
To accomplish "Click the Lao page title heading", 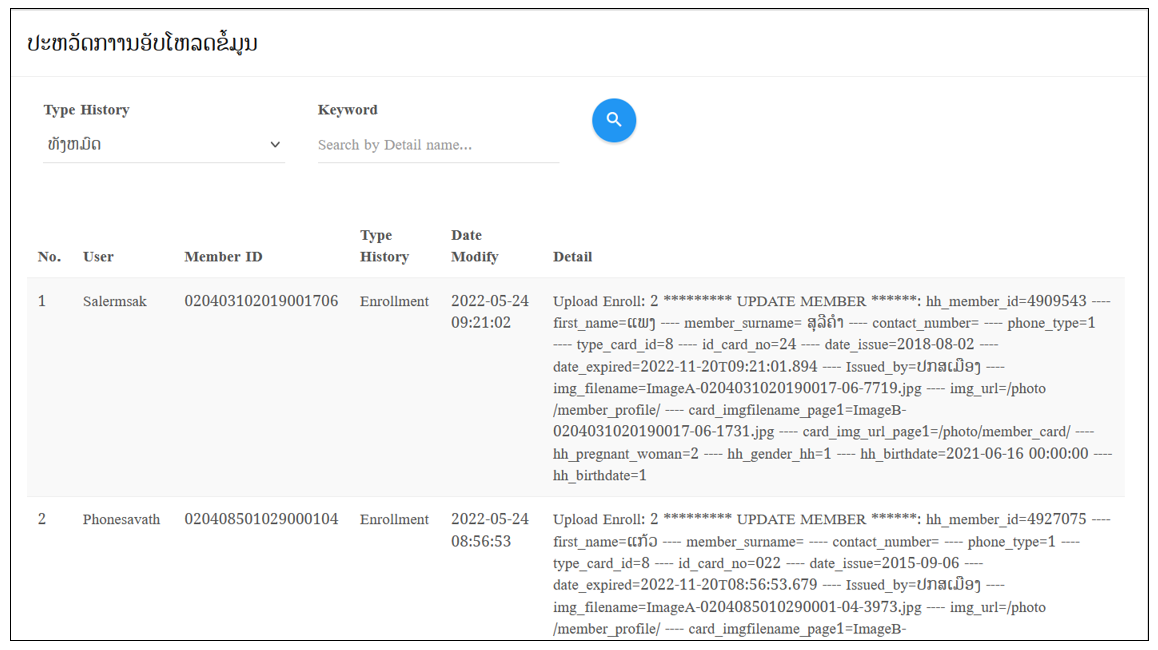I will [x=142, y=44].
